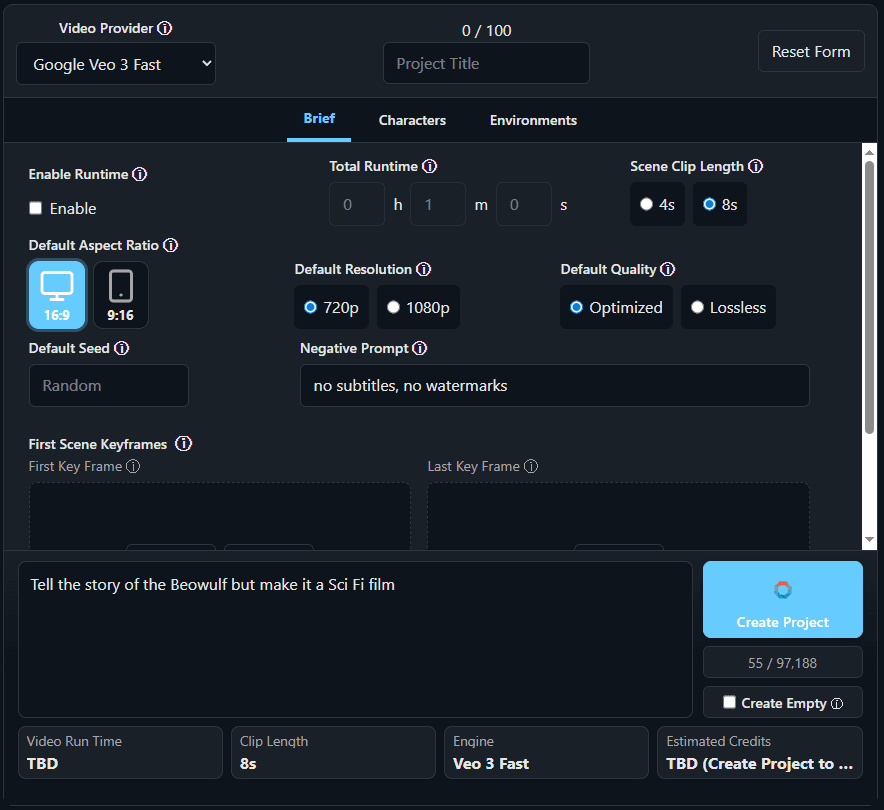Viewport: 884px width, 810px height.
Task: Select the 1080p resolution radio button
Action: click(393, 307)
